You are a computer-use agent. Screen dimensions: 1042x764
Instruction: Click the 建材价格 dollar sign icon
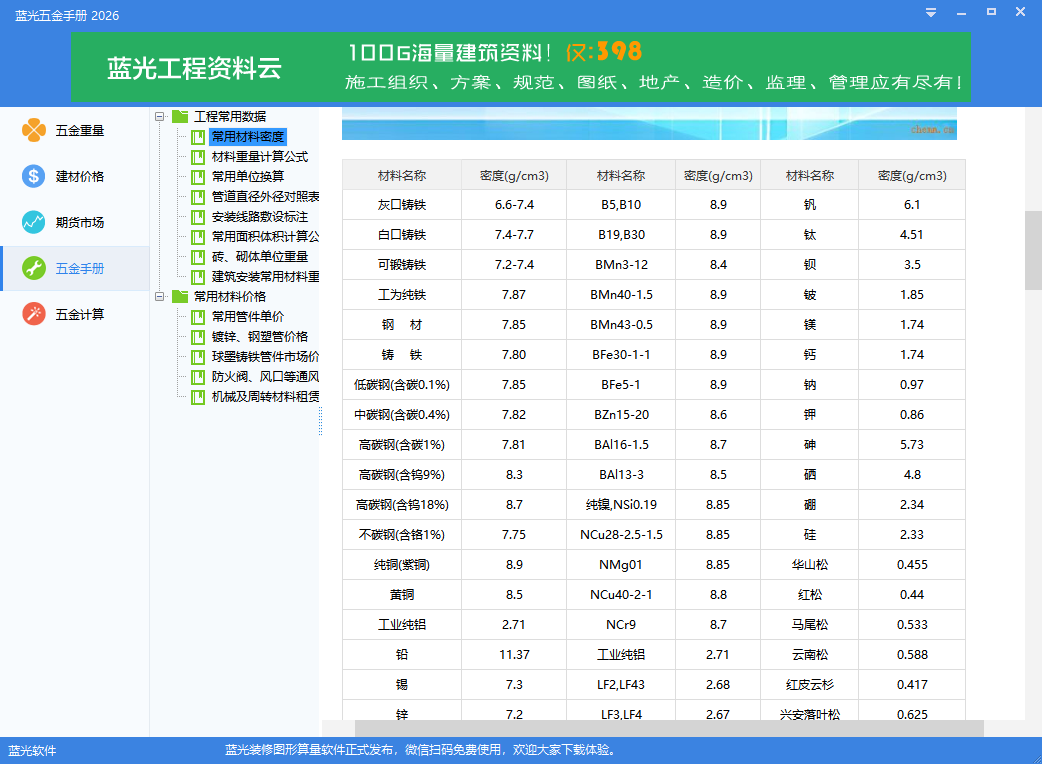point(34,176)
